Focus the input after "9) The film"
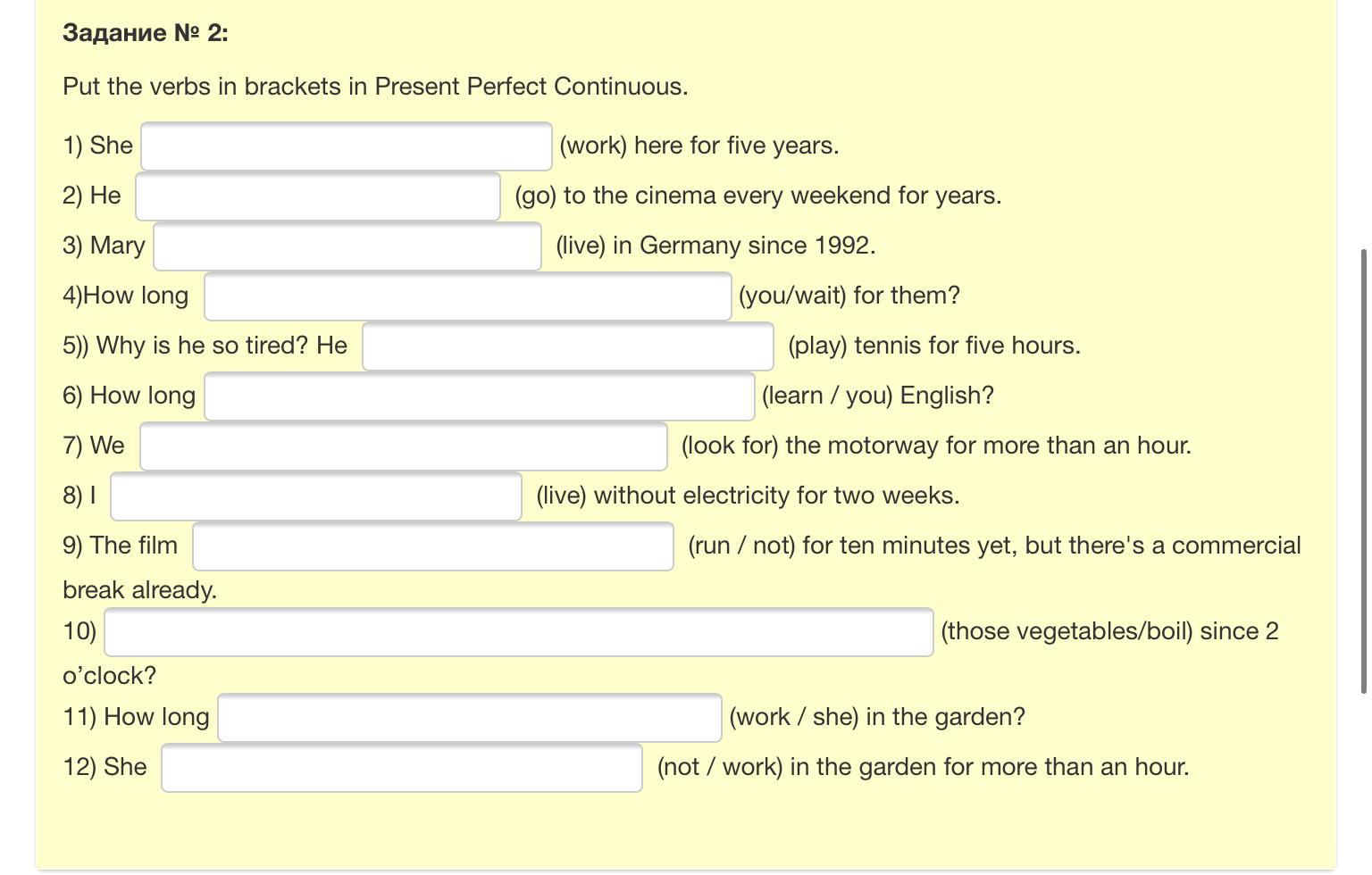Image resolution: width=1372 pixels, height=875 pixels. coord(432,546)
